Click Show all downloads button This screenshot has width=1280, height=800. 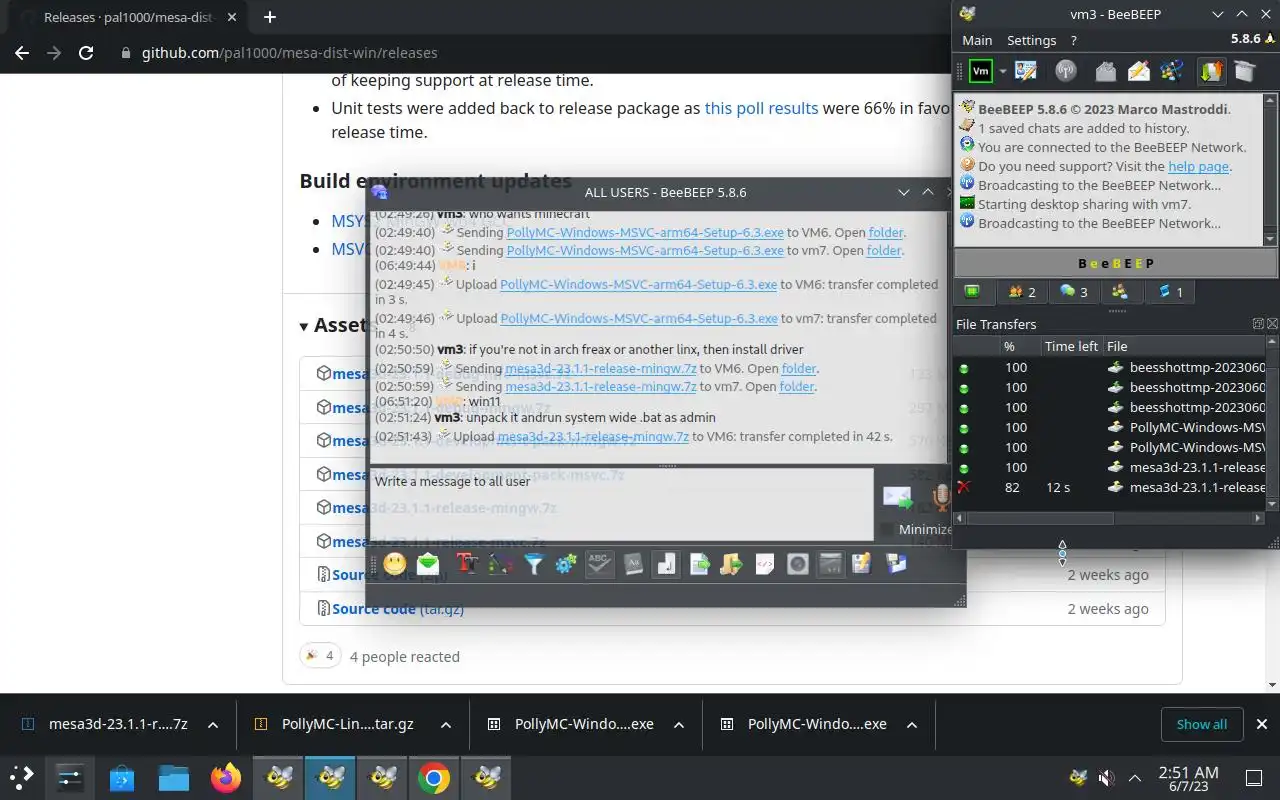(1201, 724)
